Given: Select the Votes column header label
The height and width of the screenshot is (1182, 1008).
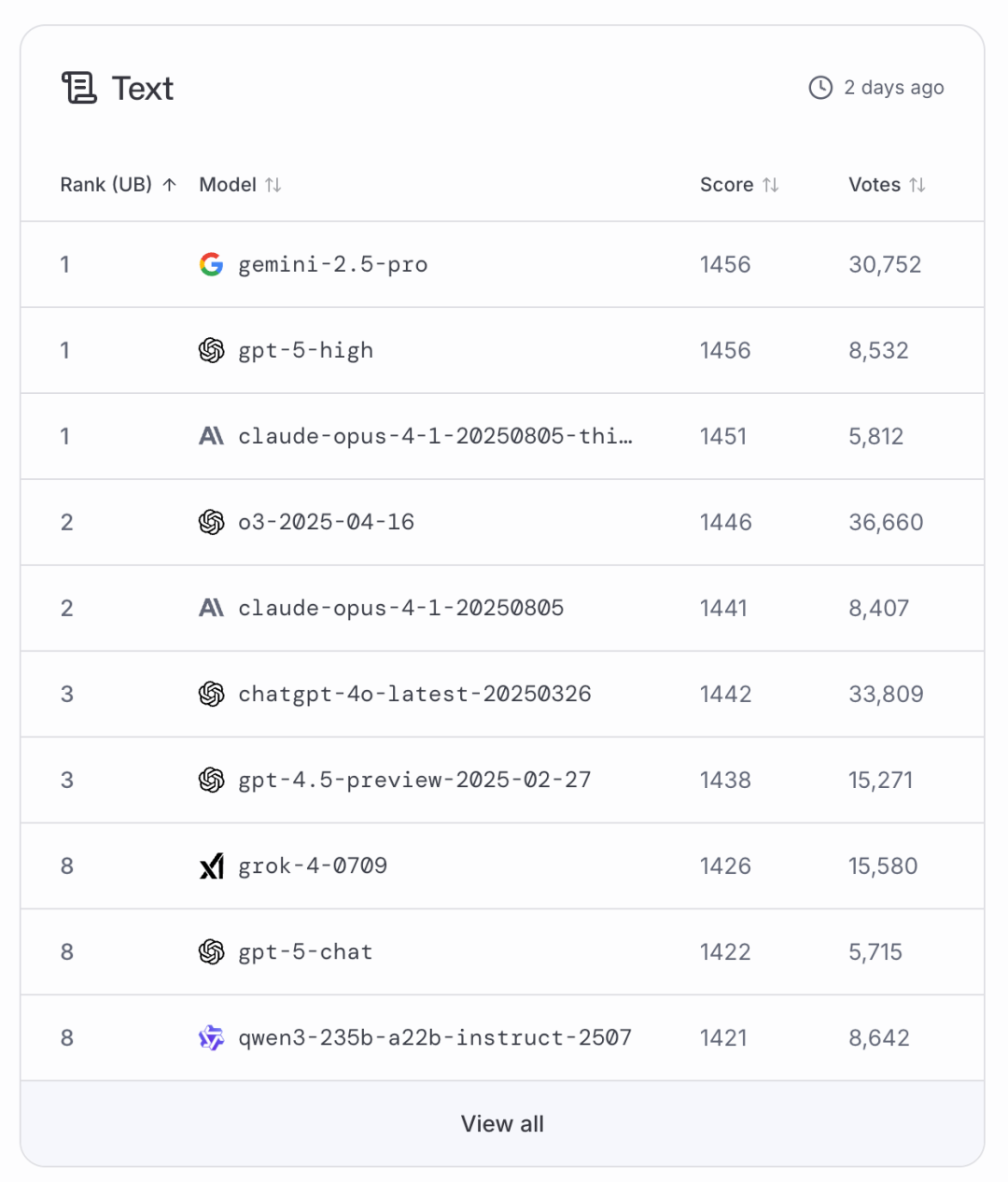Looking at the screenshot, I should tap(874, 185).
